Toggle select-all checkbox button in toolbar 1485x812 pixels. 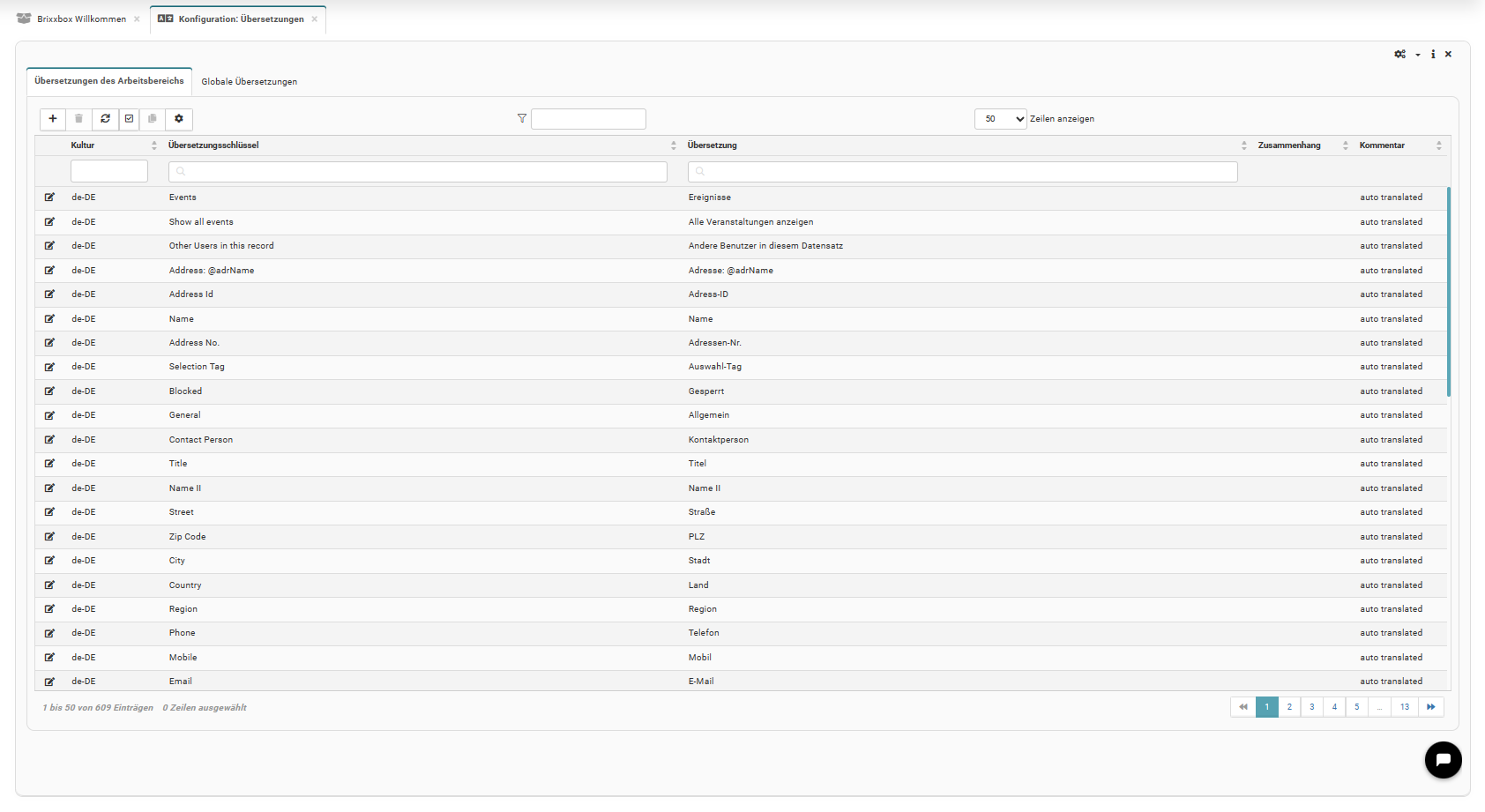click(129, 119)
